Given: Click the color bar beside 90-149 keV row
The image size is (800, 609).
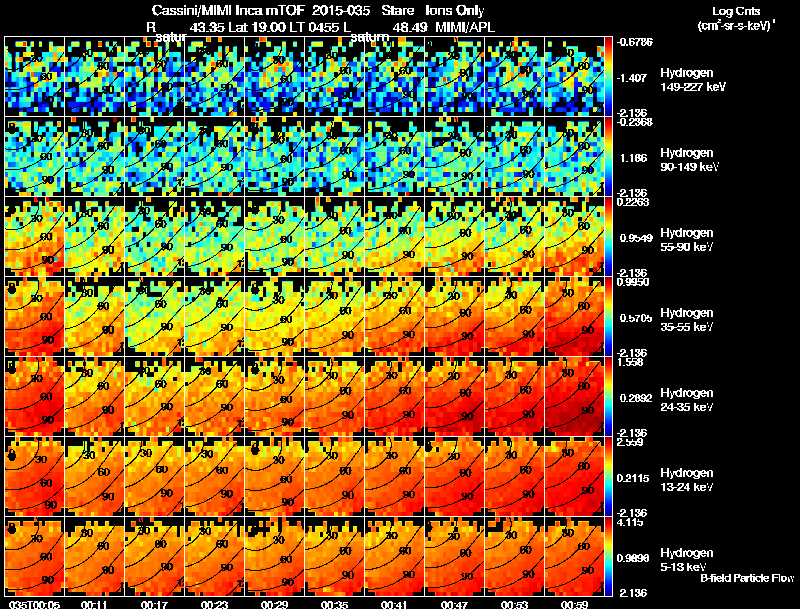Looking at the screenshot, I should point(609,156).
